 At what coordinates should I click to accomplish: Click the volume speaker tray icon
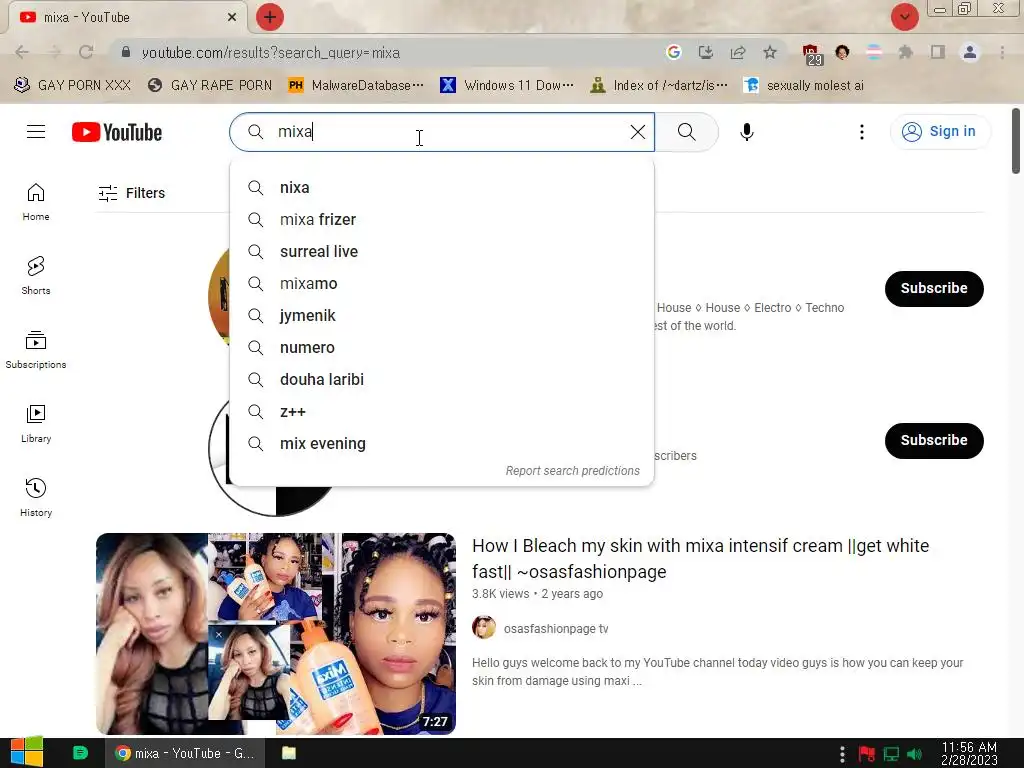pyautogui.click(x=916, y=754)
